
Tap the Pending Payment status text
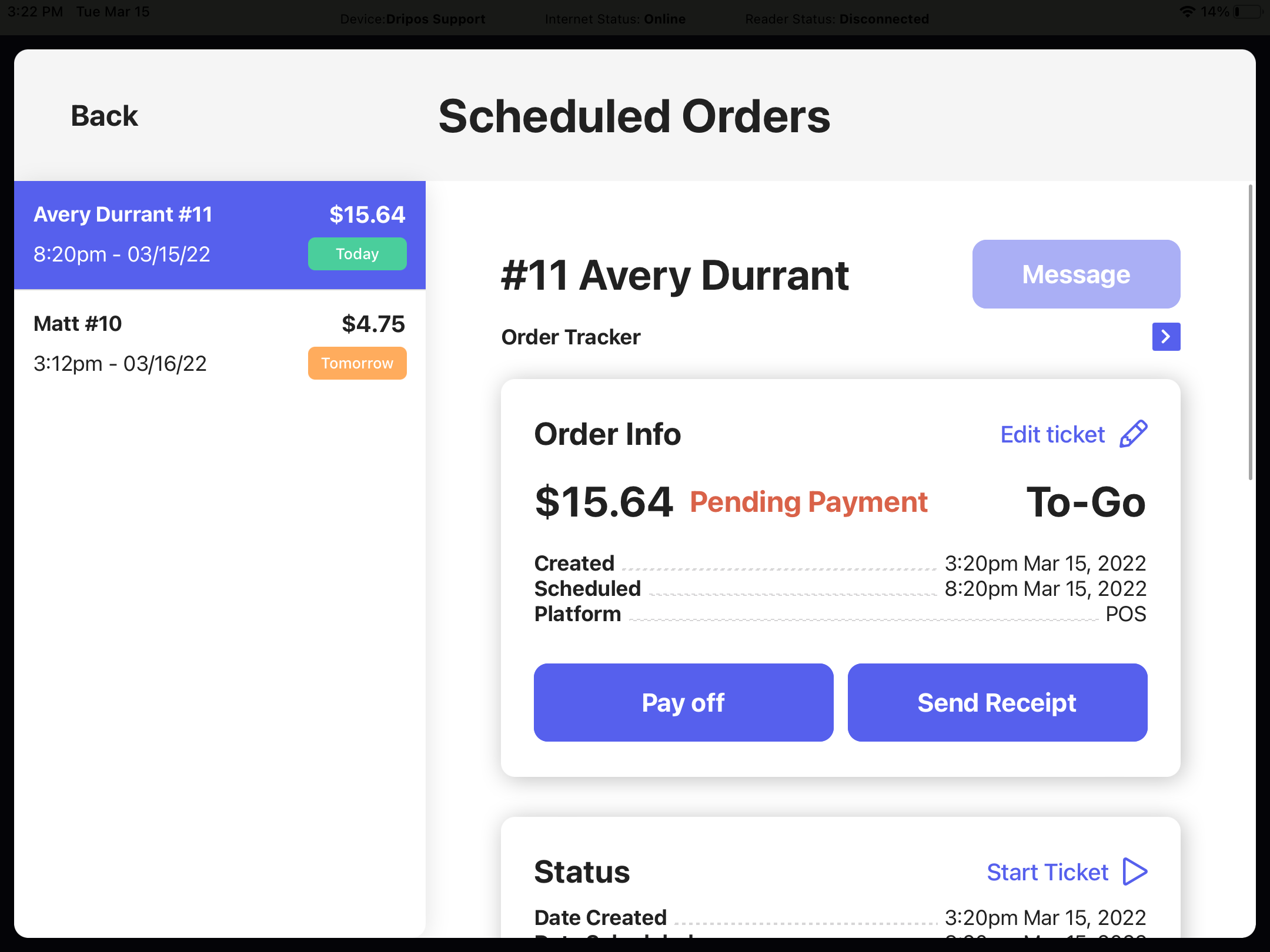point(808,502)
